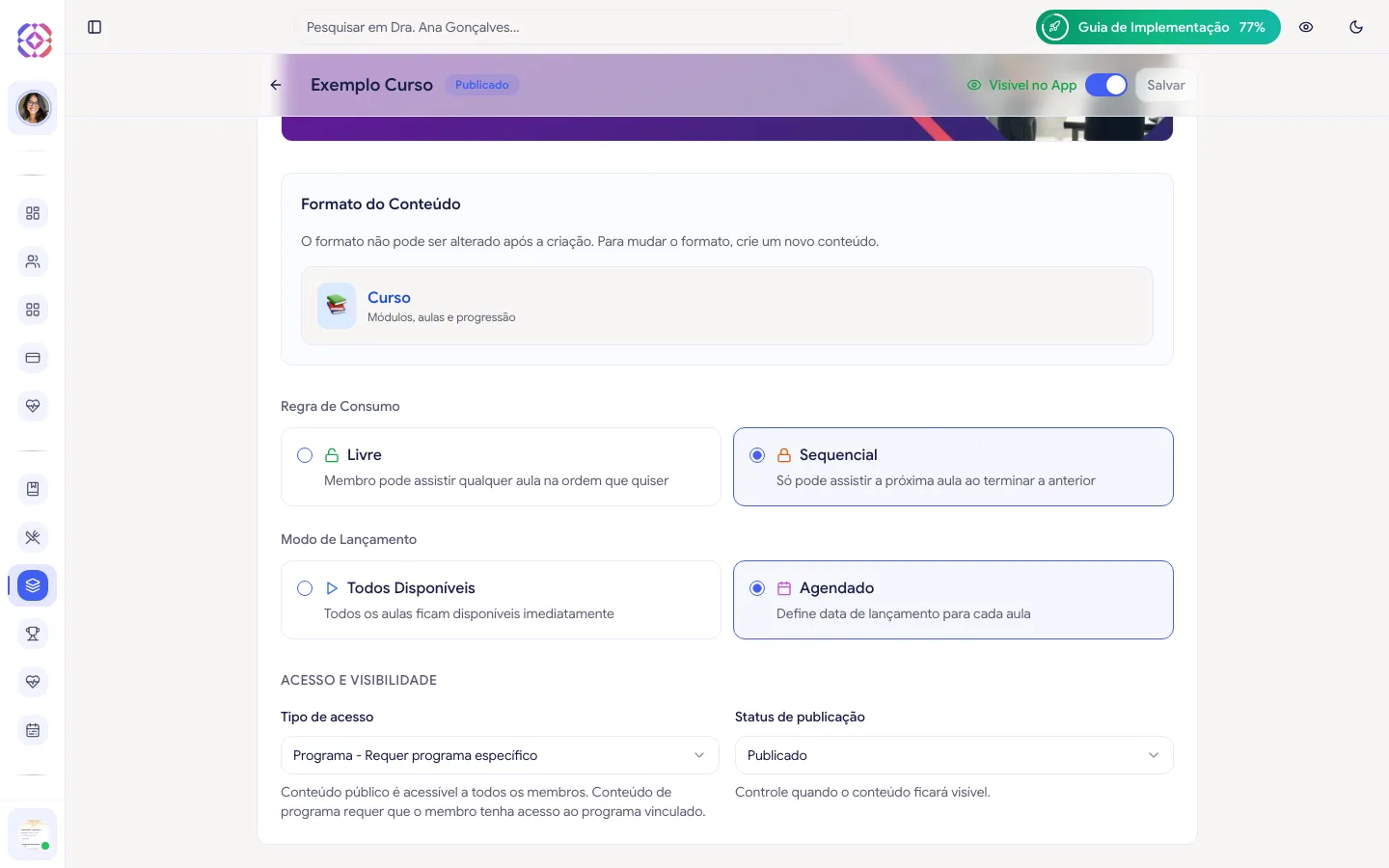The width and height of the screenshot is (1389, 868).
Task: Open the trophy sidebar icon
Action: coord(33,634)
